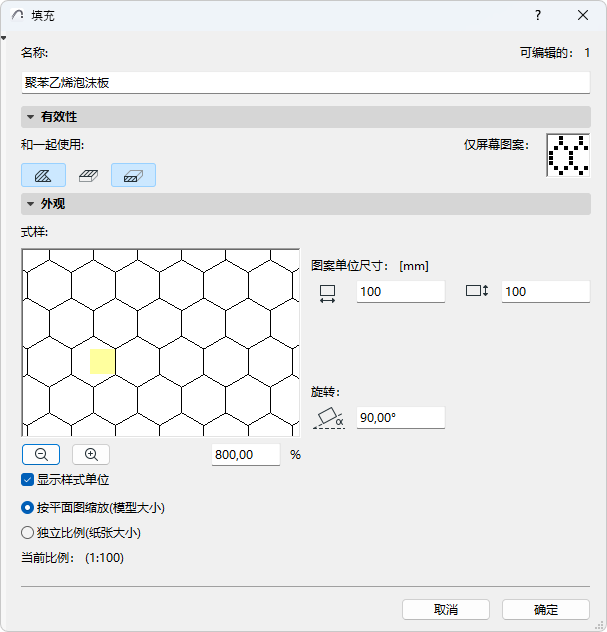The image size is (607, 632).
Task: Click the rotation angle 90,00° field
Action: pyautogui.click(x=400, y=418)
